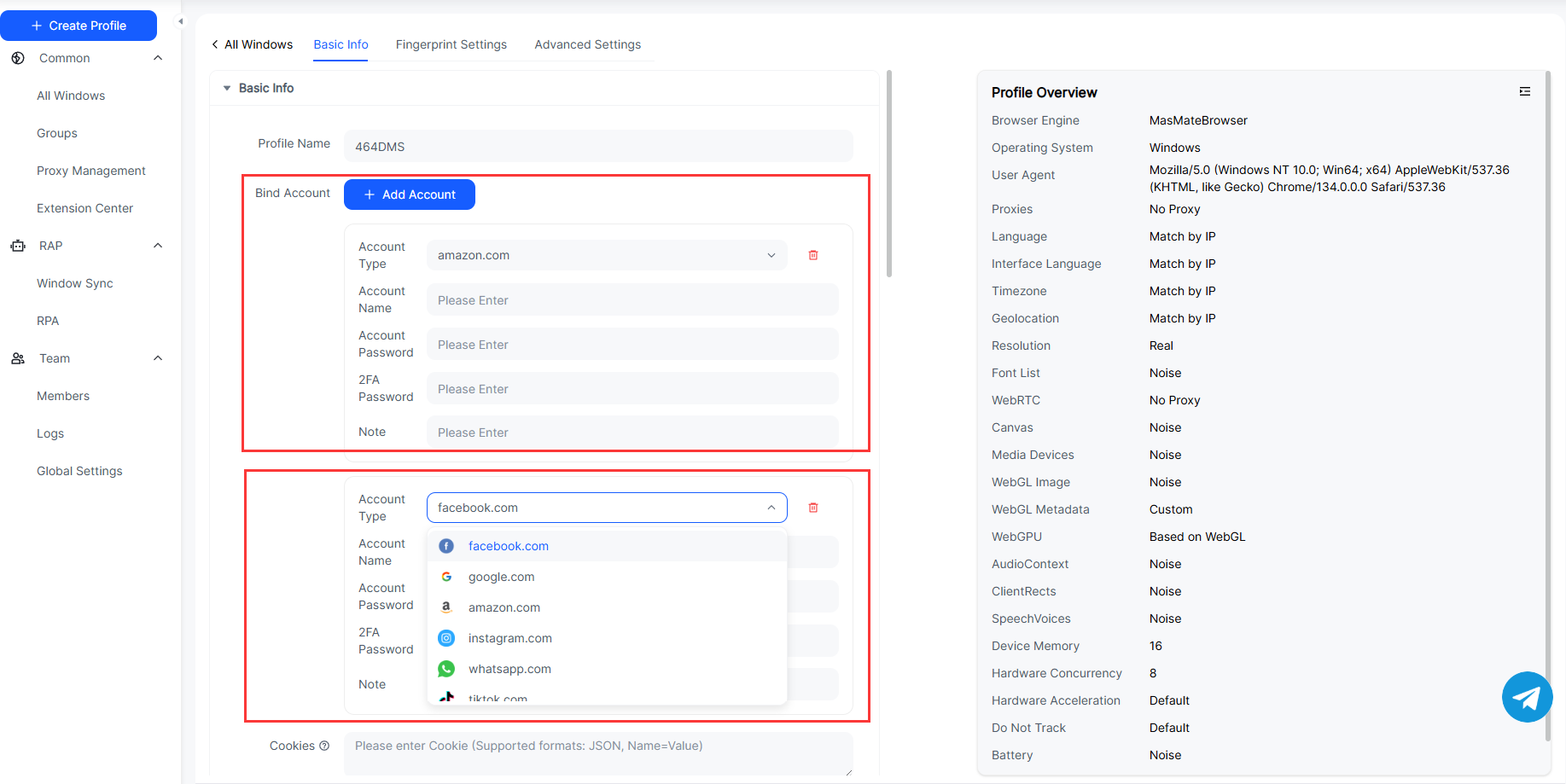This screenshot has height=784, width=1566.
Task: Collapse the left sidebar panel arrow
Action: tap(180, 21)
